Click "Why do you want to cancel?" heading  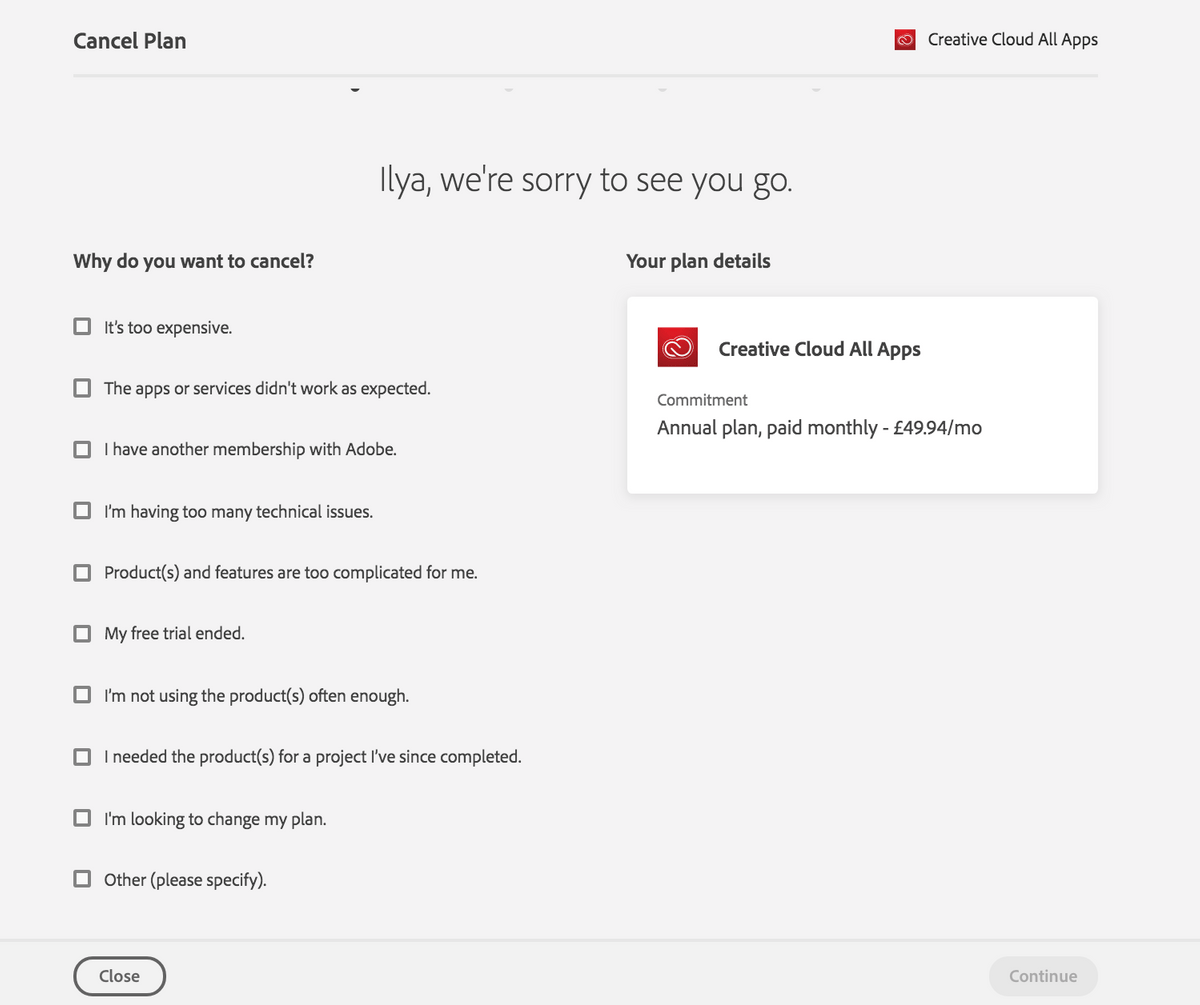194,262
